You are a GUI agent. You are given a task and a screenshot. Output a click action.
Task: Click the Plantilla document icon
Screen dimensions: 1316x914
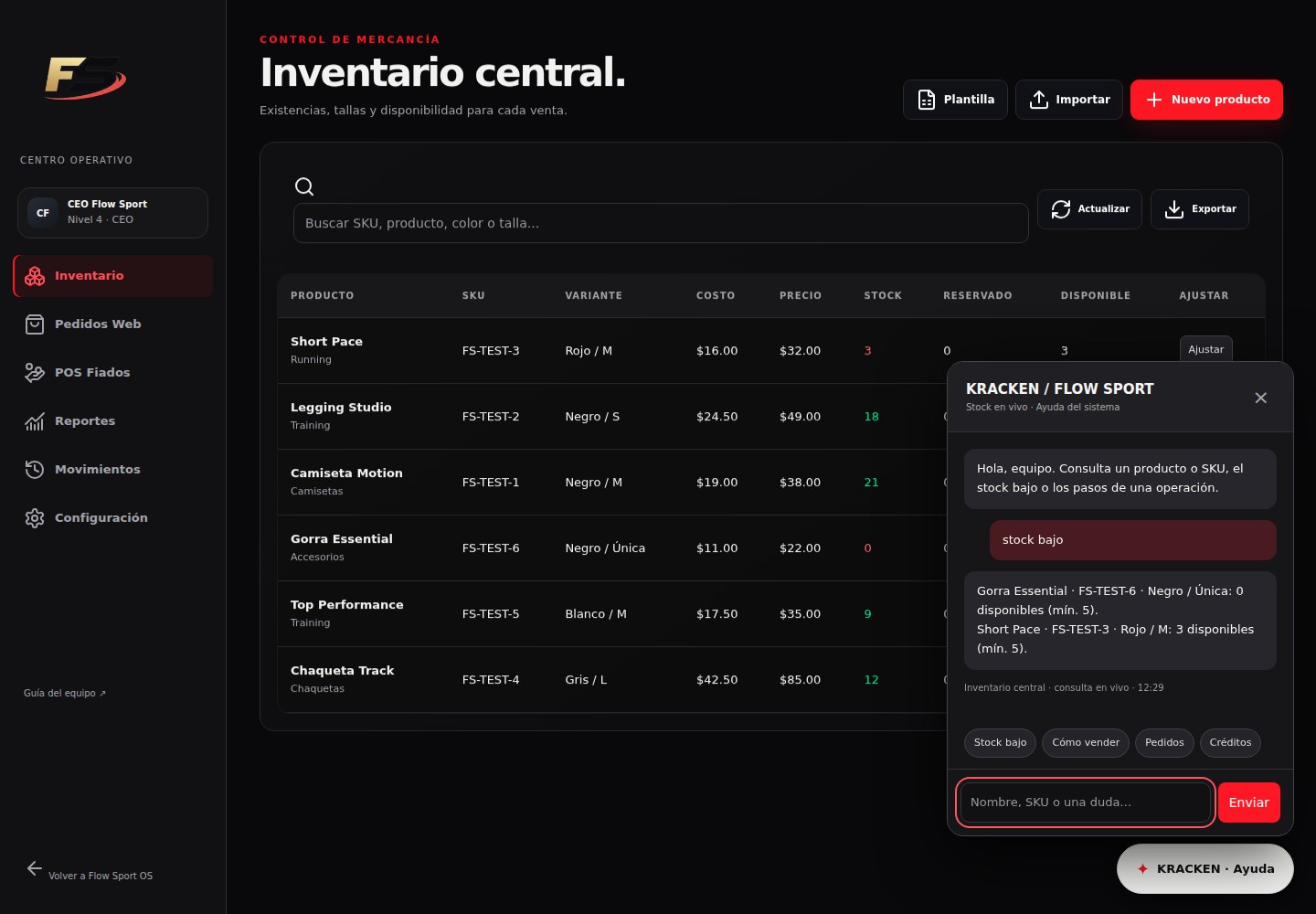(927, 100)
